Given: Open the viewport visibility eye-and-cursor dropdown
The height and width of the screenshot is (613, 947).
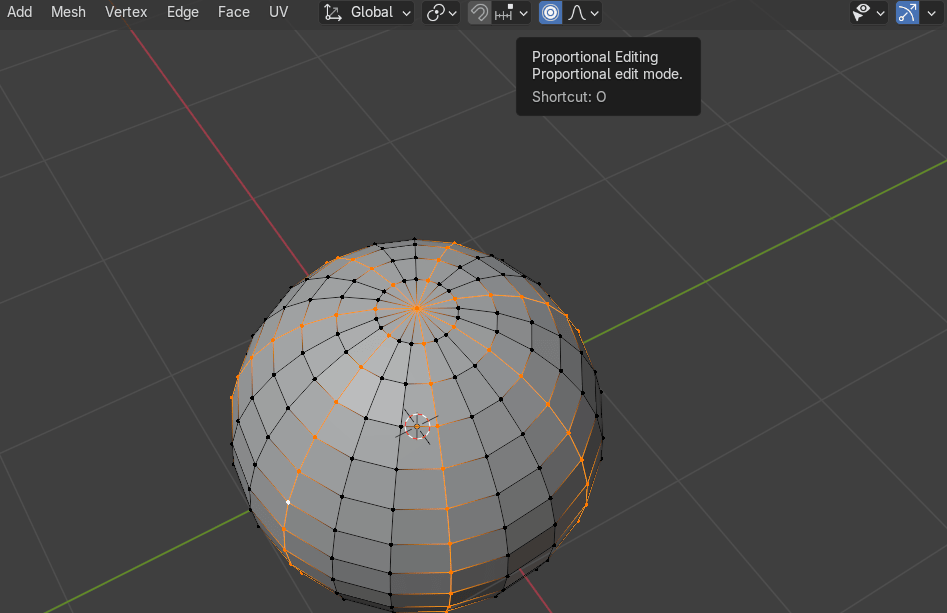Looking at the screenshot, I should pyautogui.click(x=867, y=13).
